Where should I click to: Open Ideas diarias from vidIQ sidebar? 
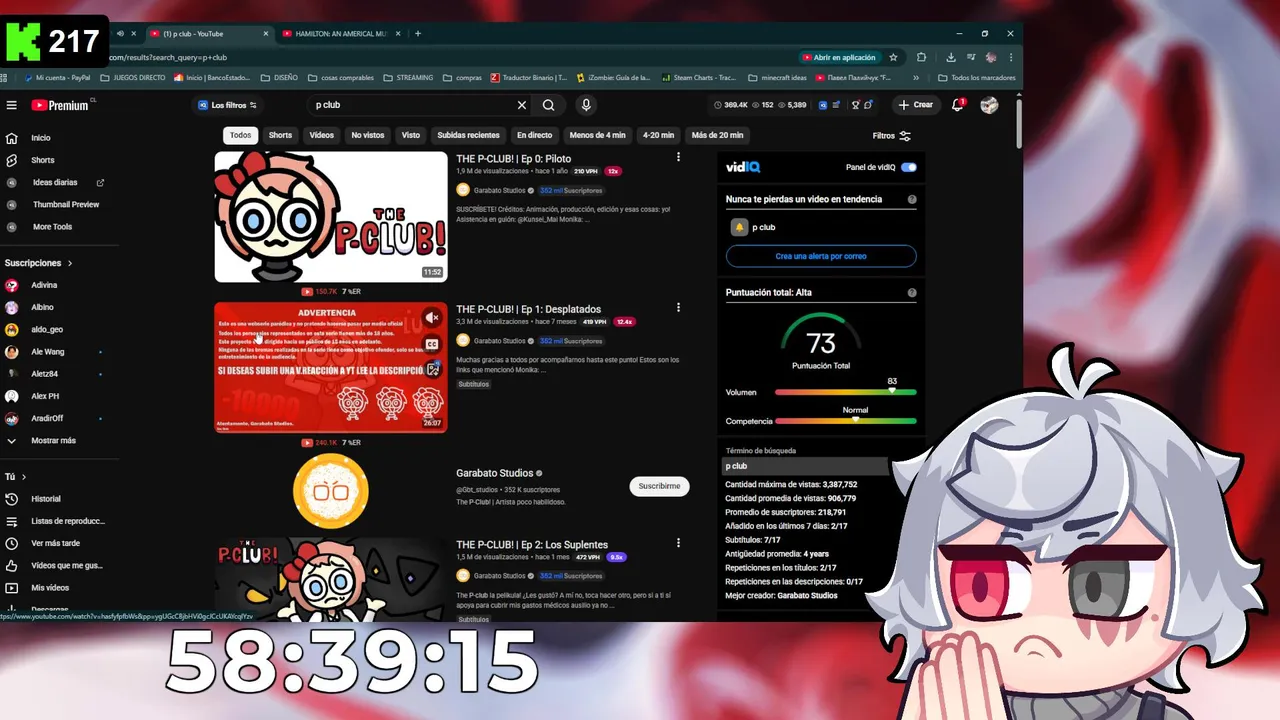click(55, 182)
